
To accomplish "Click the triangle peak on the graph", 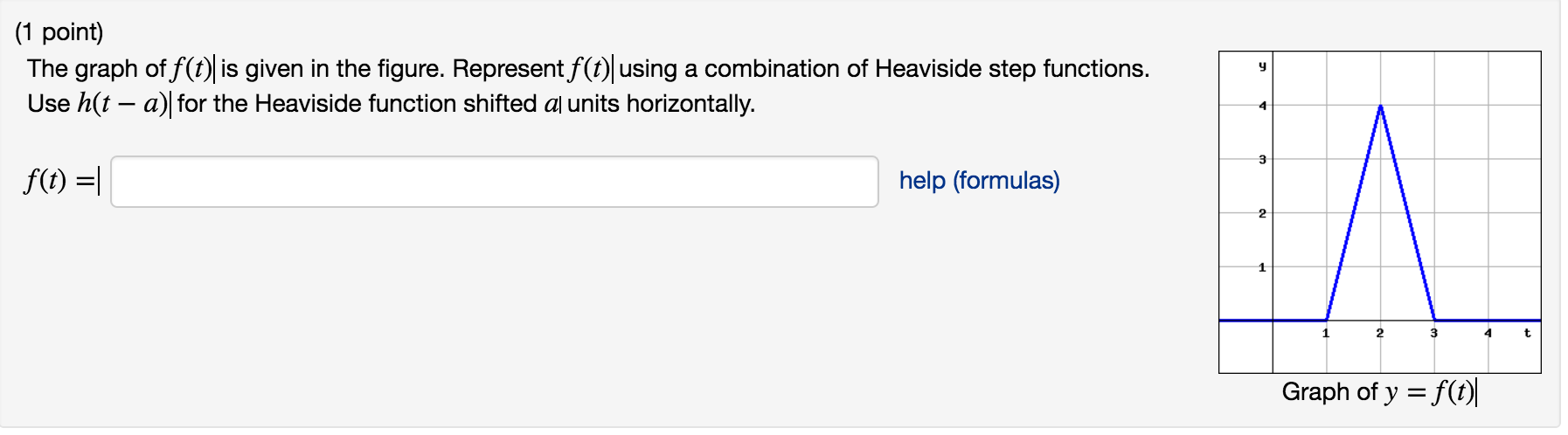I will click(1380, 107).
